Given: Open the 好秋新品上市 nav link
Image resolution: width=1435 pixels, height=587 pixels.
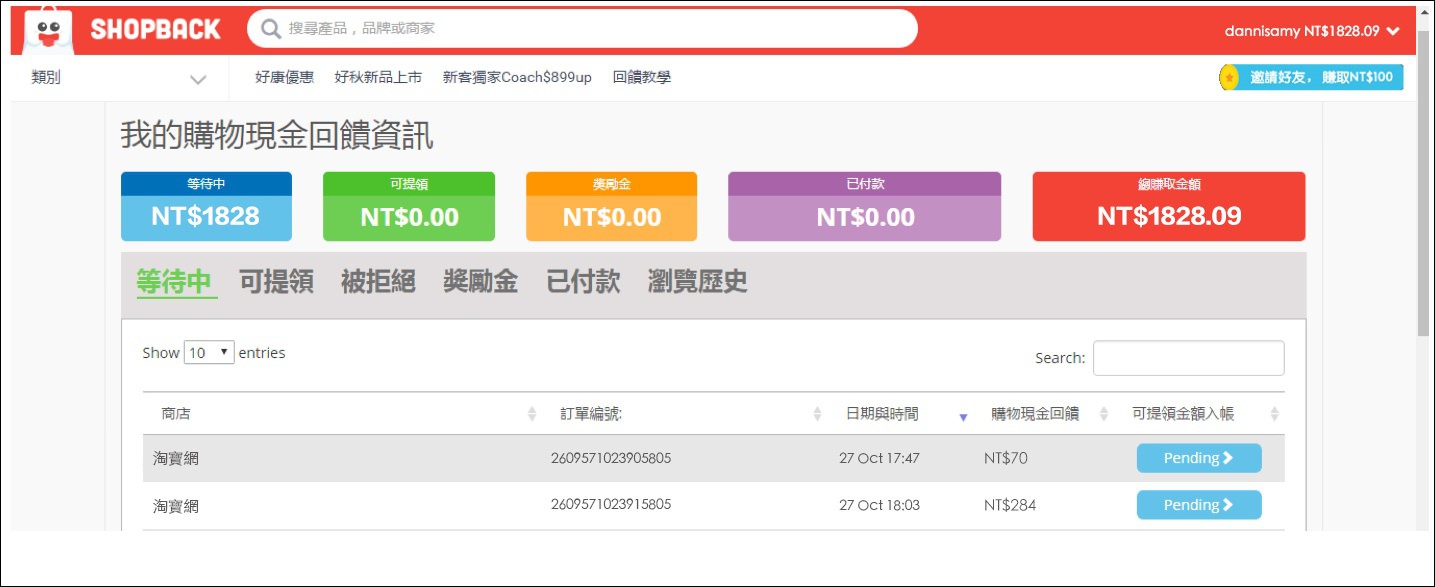Looking at the screenshot, I should click(378, 77).
